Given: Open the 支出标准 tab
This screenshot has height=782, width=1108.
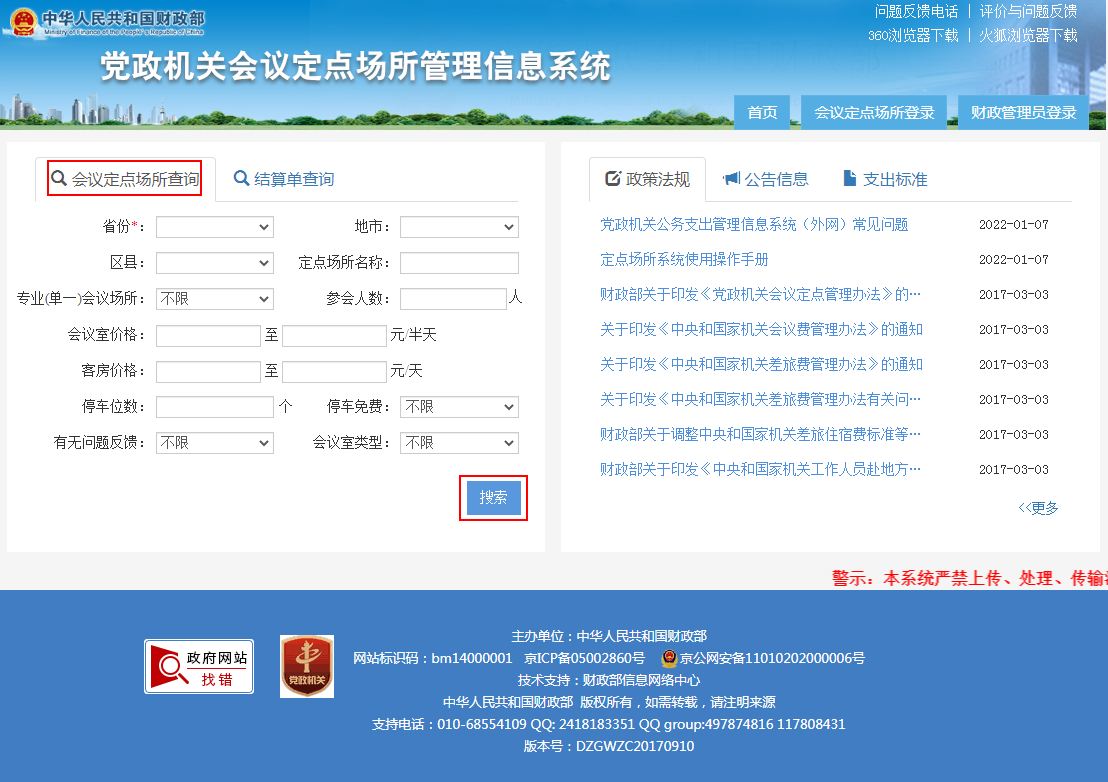Looking at the screenshot, I should click(x=885, y=180).
